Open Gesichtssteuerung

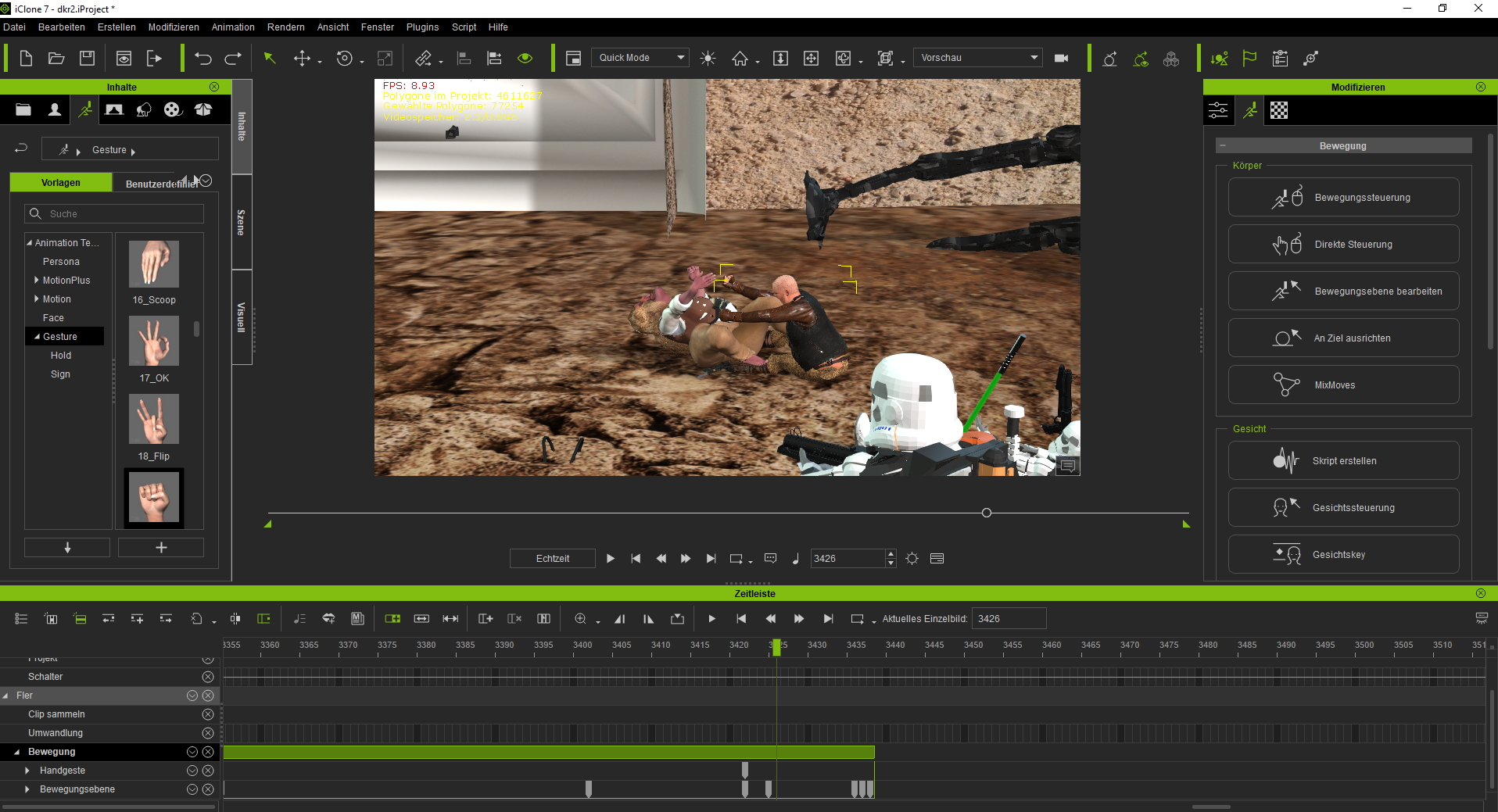1343,508
